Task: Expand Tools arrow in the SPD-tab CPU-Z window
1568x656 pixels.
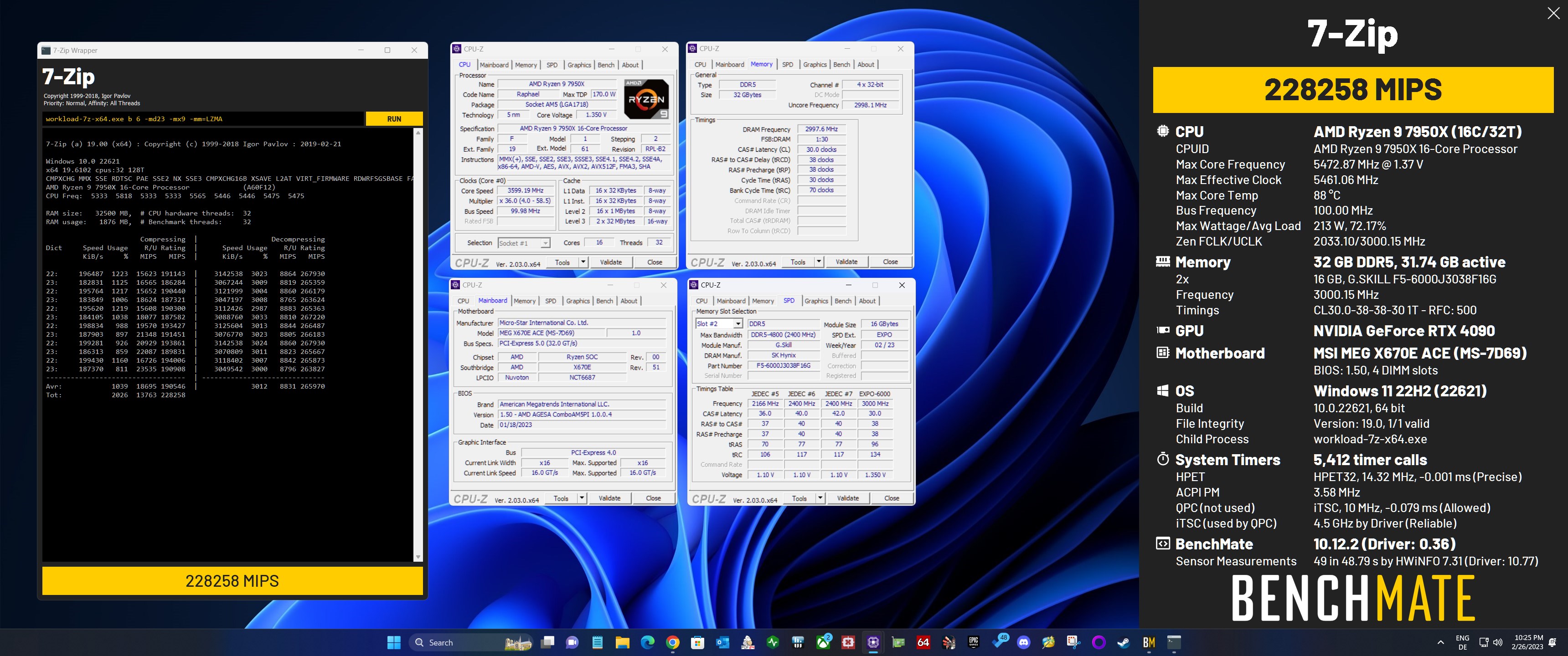Action: tap(820, 498)
